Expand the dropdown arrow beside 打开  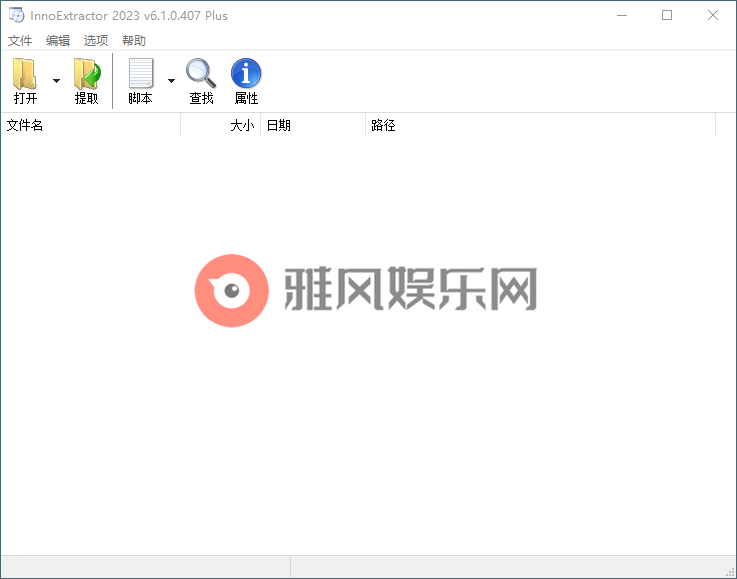pos(56,81)
